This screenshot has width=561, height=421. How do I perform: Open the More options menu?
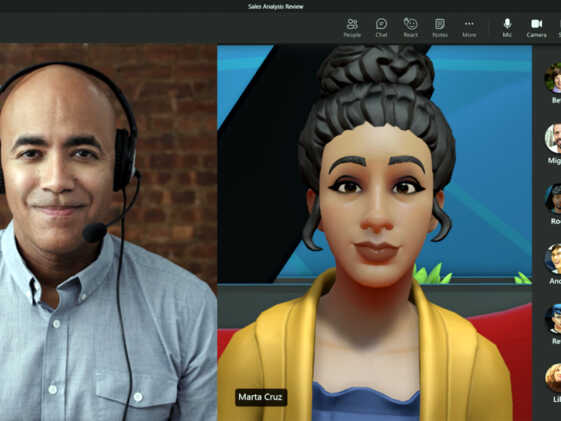(469, 28)
